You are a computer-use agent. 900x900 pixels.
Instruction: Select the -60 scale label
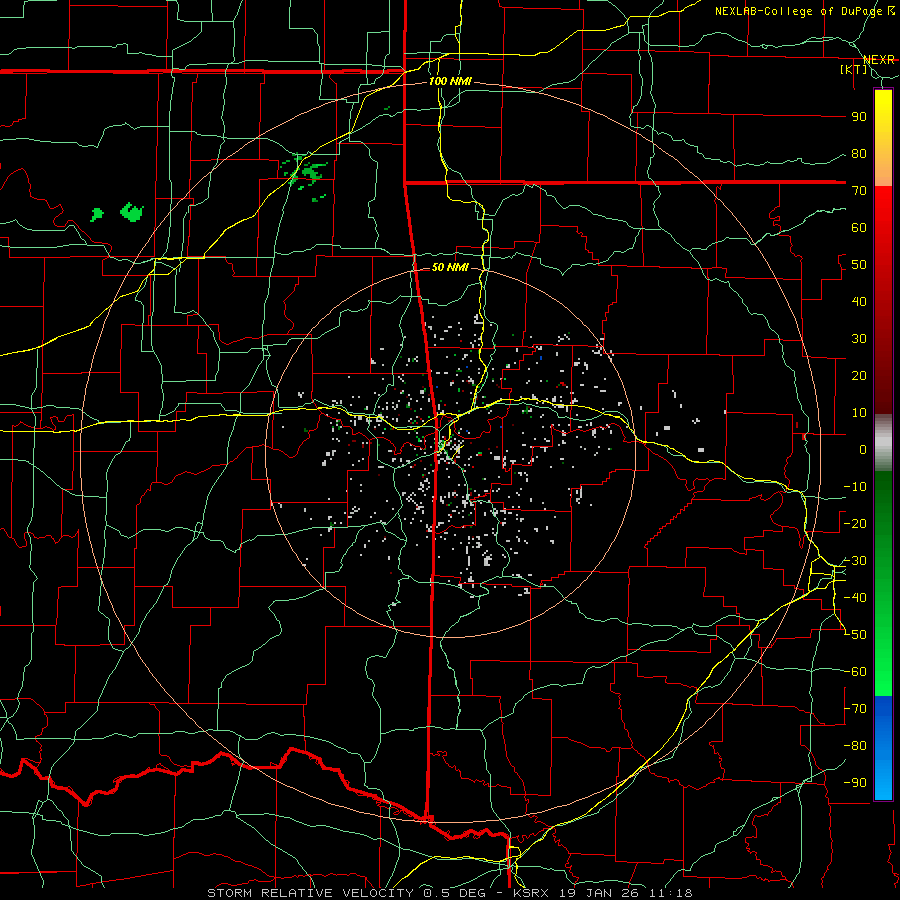855,672
